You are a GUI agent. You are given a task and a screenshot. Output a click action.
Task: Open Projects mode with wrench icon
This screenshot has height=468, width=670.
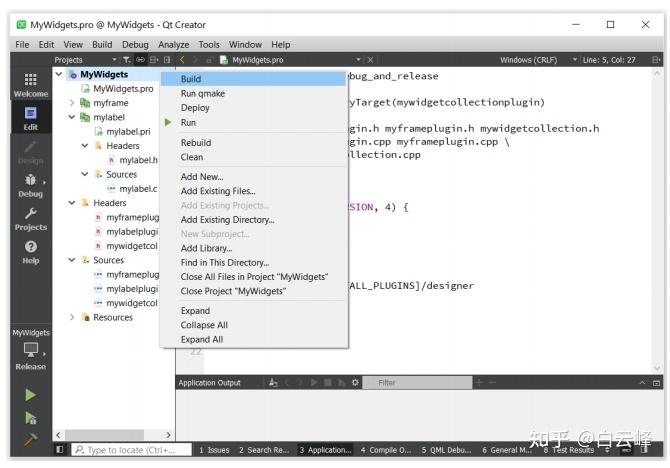tap(30, 219)
